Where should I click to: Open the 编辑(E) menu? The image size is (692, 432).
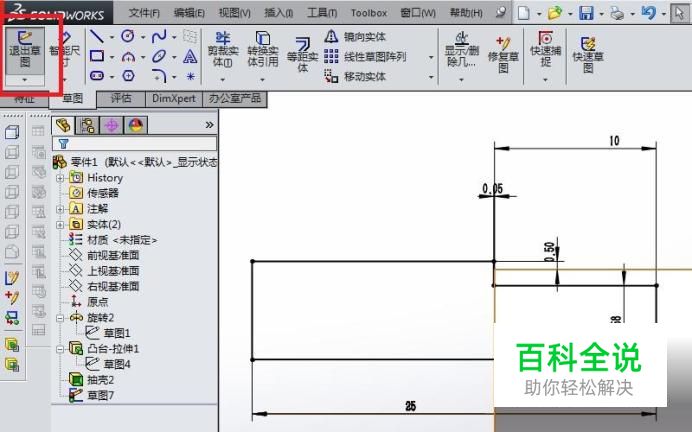pyautogui.click(x=189, y=13)
